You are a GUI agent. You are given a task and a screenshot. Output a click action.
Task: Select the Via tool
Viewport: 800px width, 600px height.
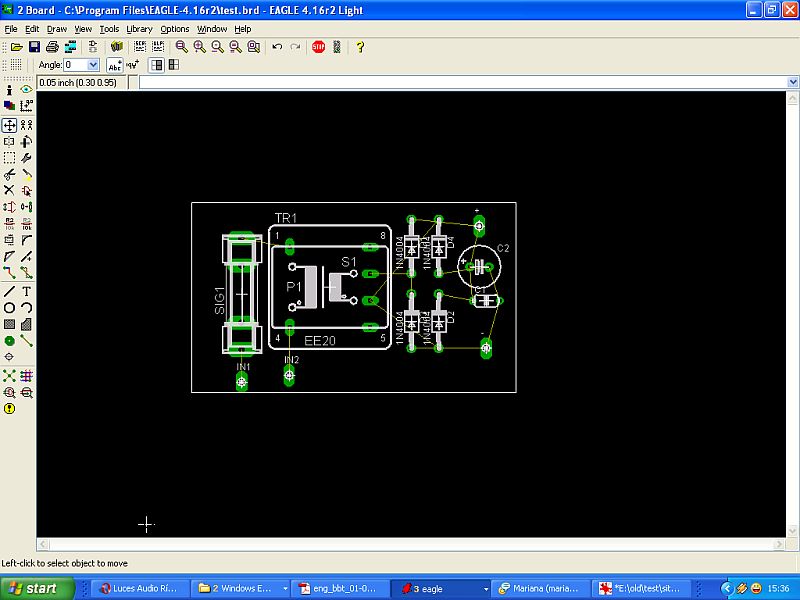[x=9, y=340]
